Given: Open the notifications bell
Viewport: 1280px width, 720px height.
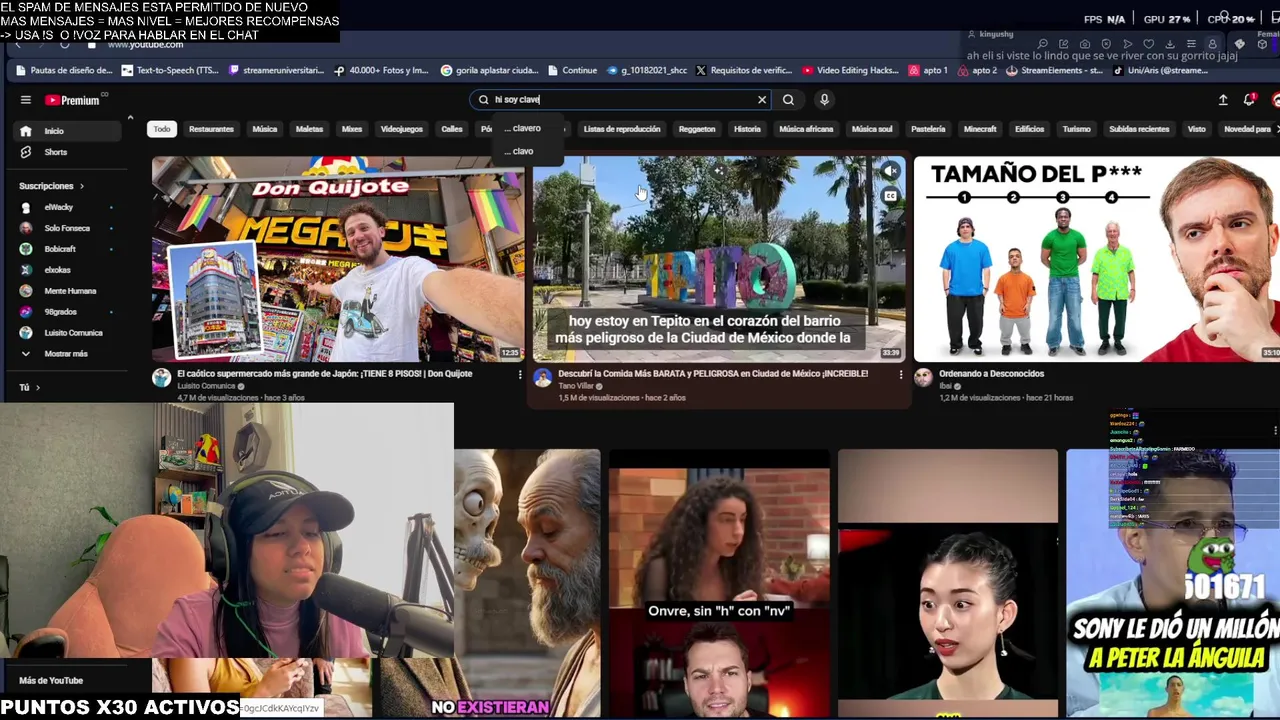Looking at the screenshot, I should (x=1249, y=100).
